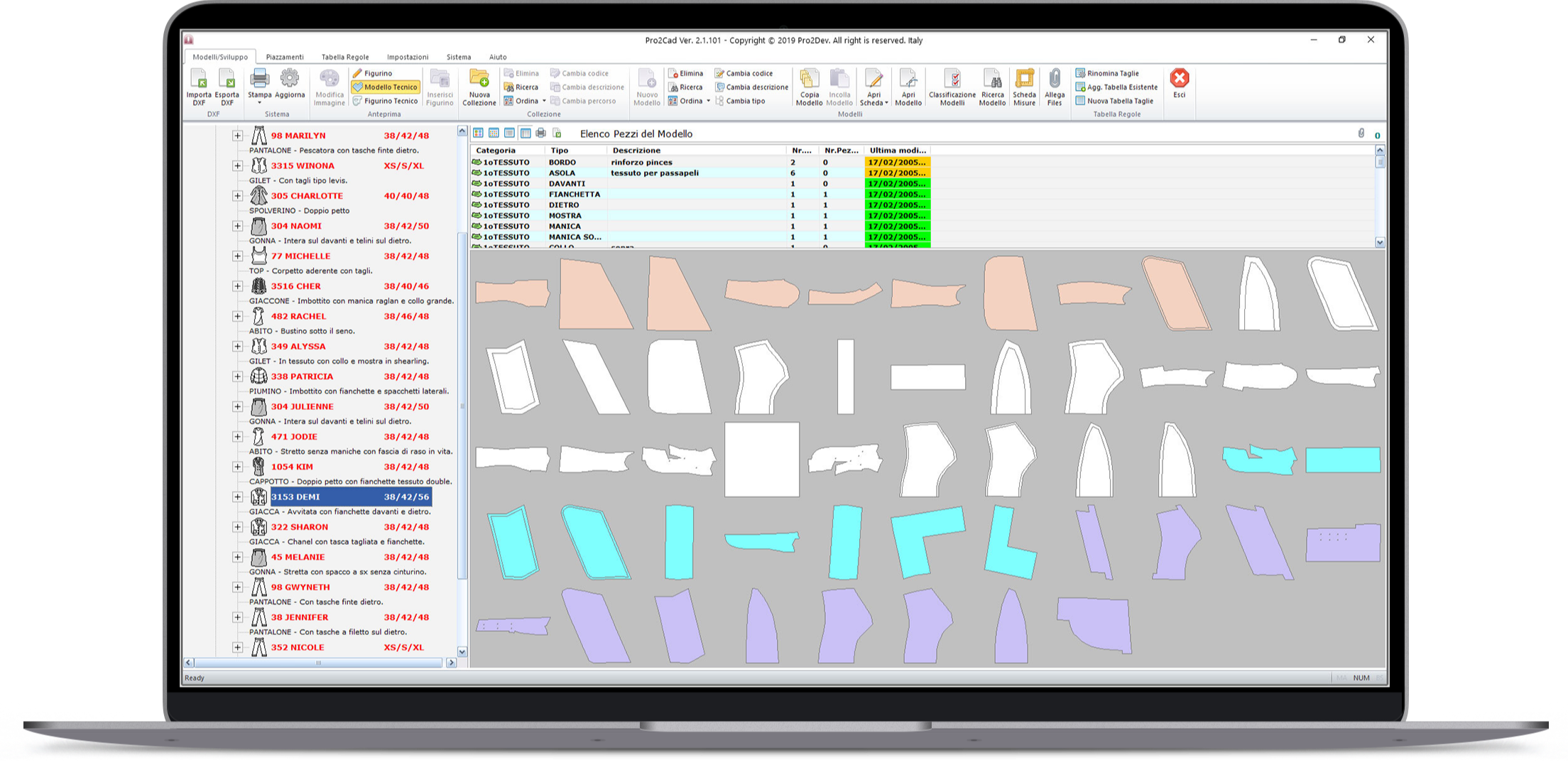Click the pieces table's down scroll arrow
Screen dimensions: 1568x765
(x=1380, y=242)
